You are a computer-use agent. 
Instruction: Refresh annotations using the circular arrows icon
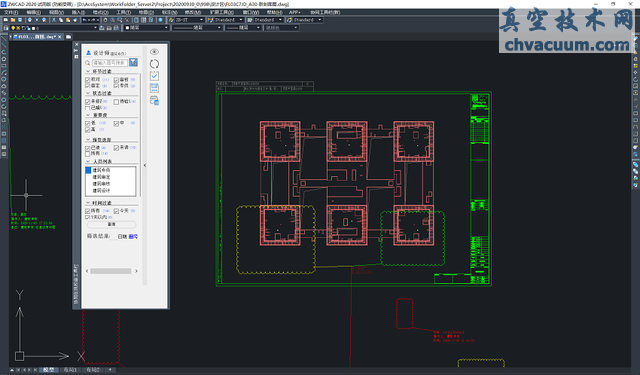[x=154, y=64]
